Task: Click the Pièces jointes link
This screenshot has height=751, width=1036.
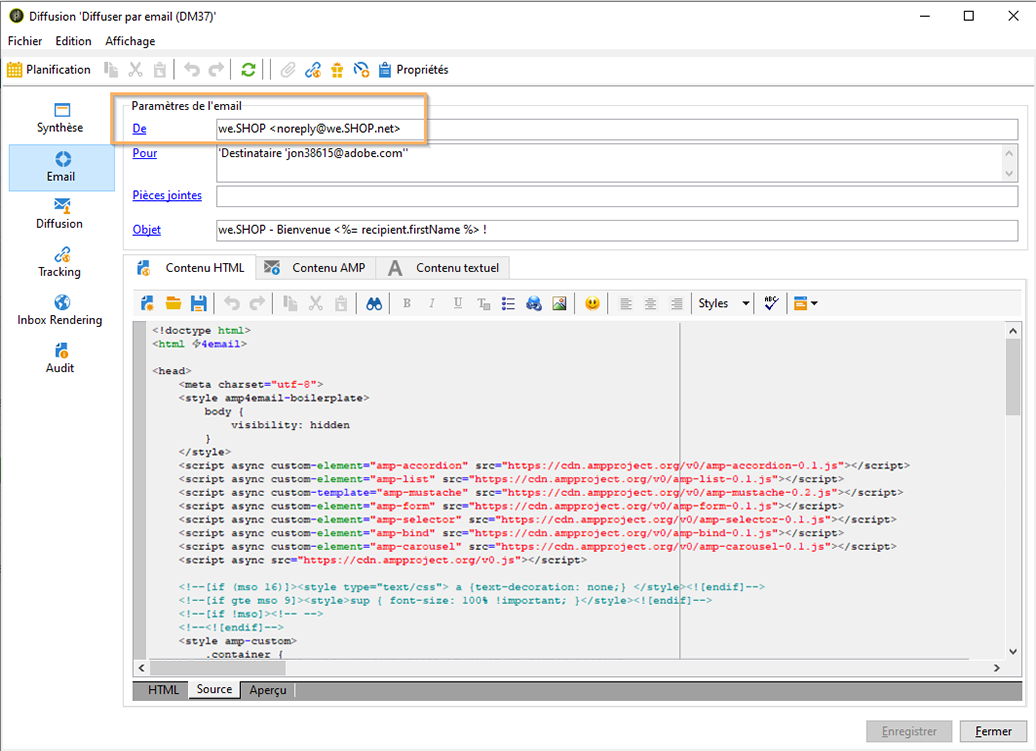Action: (x=167, y=195)
